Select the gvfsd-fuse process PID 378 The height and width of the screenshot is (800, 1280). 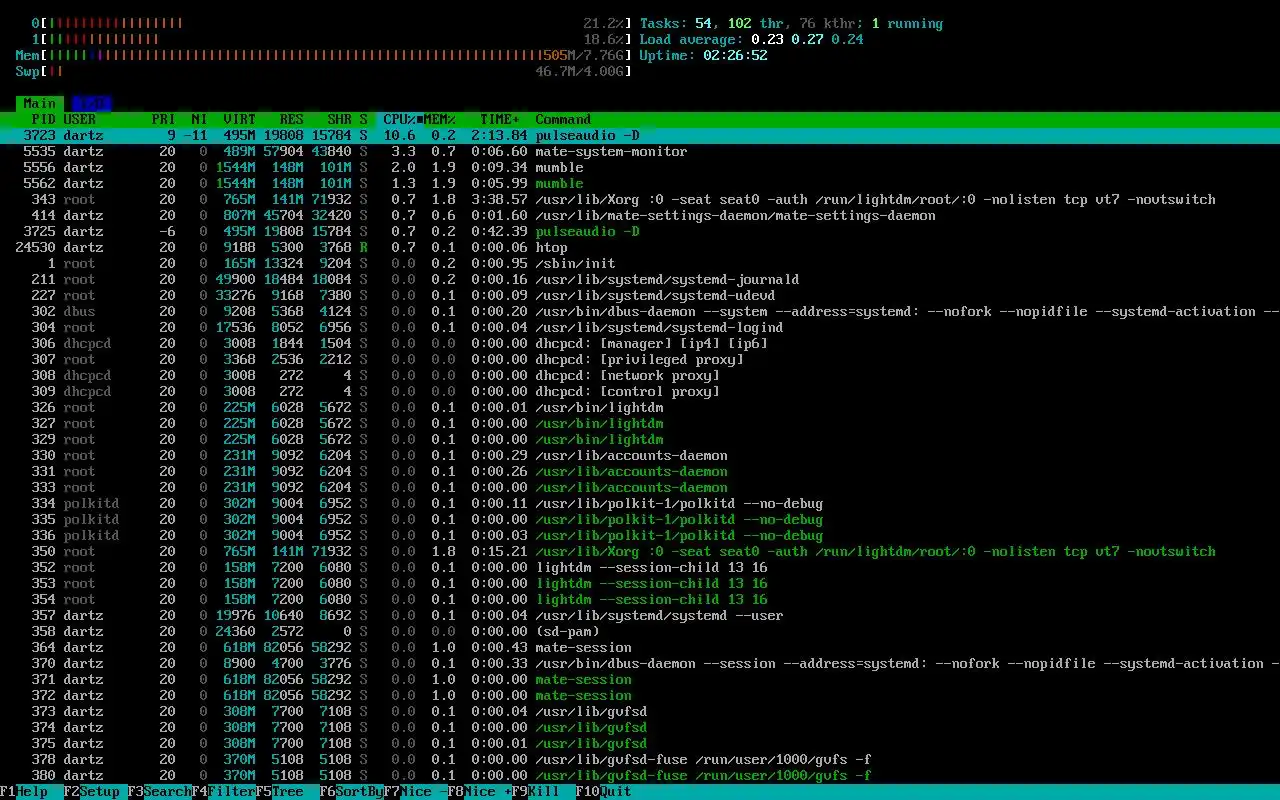tap(640, 759)
